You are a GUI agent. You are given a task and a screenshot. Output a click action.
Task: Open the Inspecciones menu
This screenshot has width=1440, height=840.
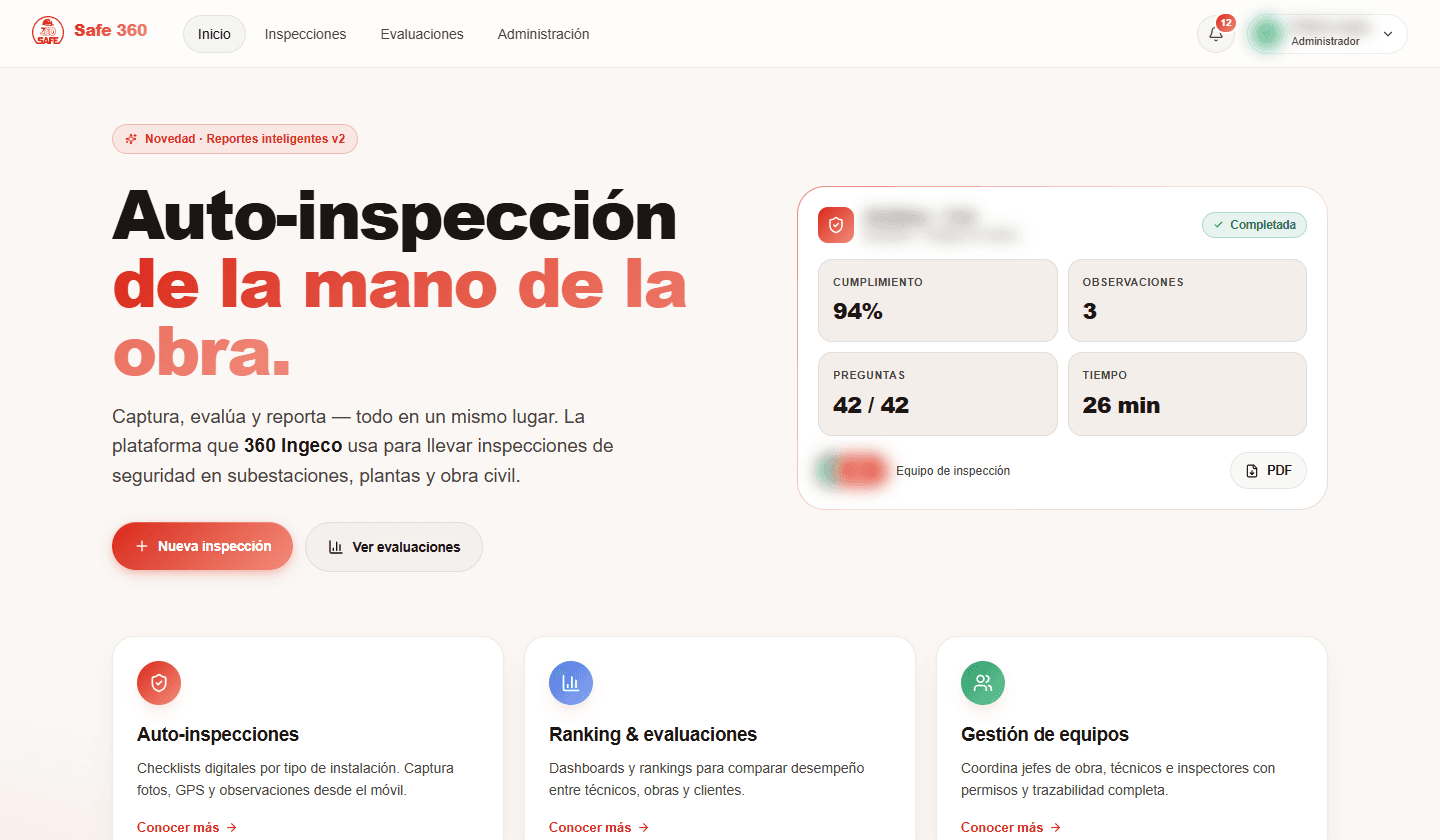tap(306, 34)
